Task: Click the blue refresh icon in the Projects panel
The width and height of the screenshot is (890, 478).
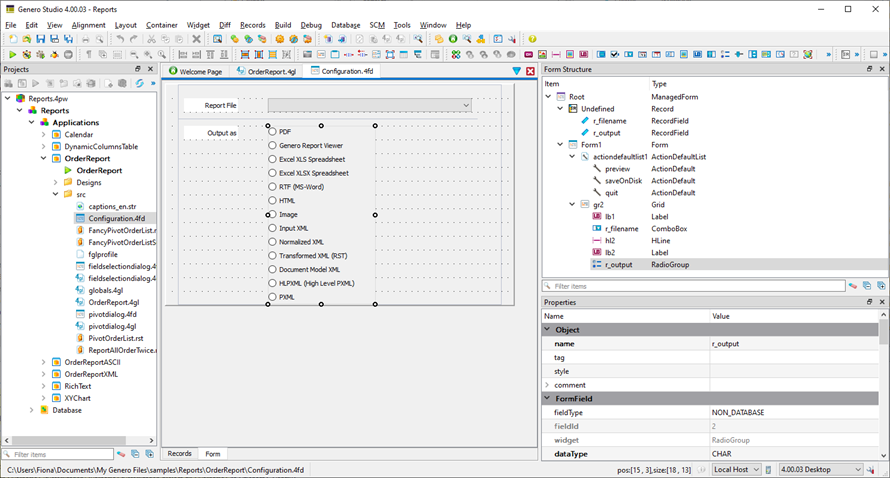Action: [x=140, y=83]
